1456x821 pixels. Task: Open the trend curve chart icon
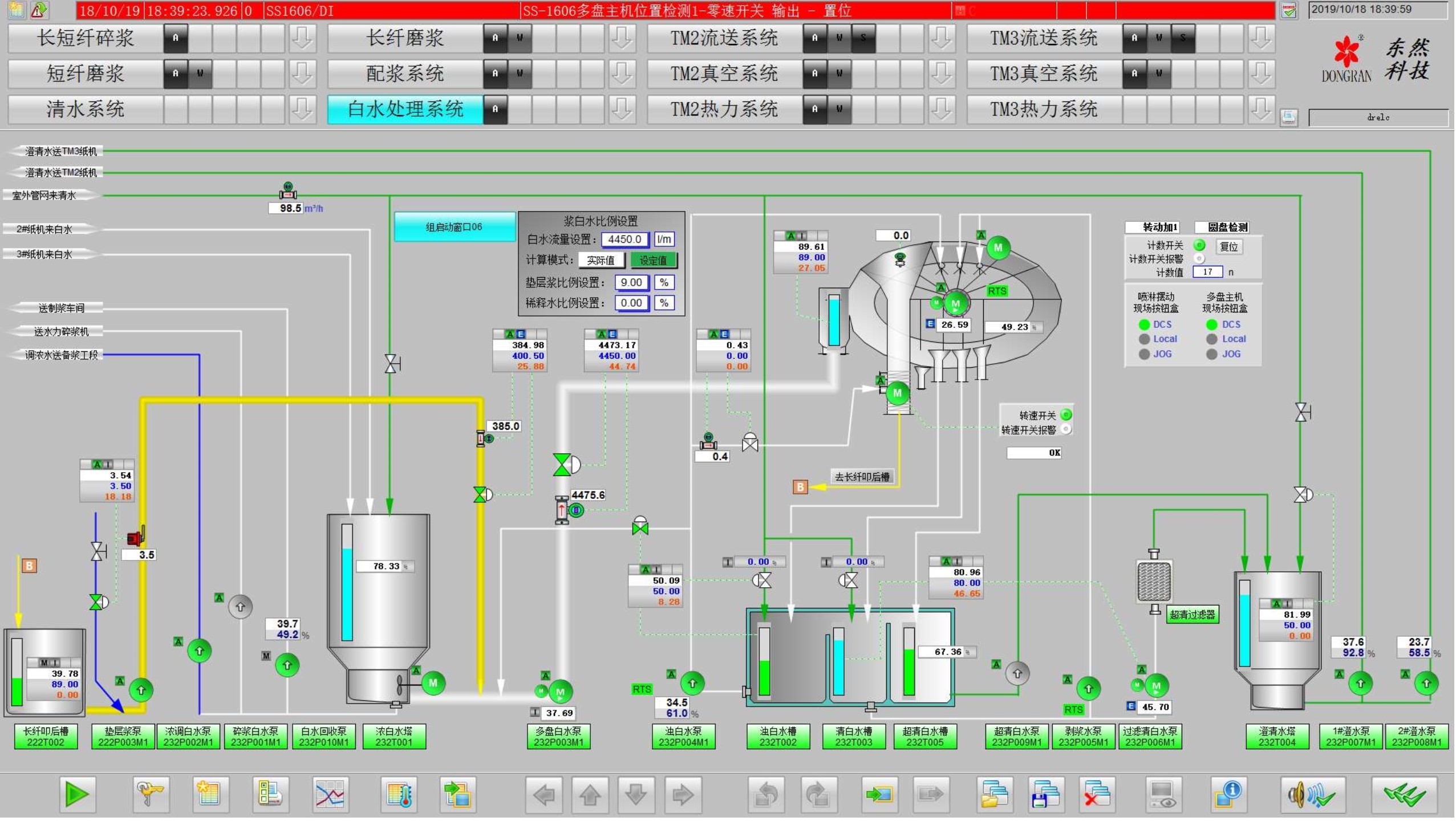330,795
